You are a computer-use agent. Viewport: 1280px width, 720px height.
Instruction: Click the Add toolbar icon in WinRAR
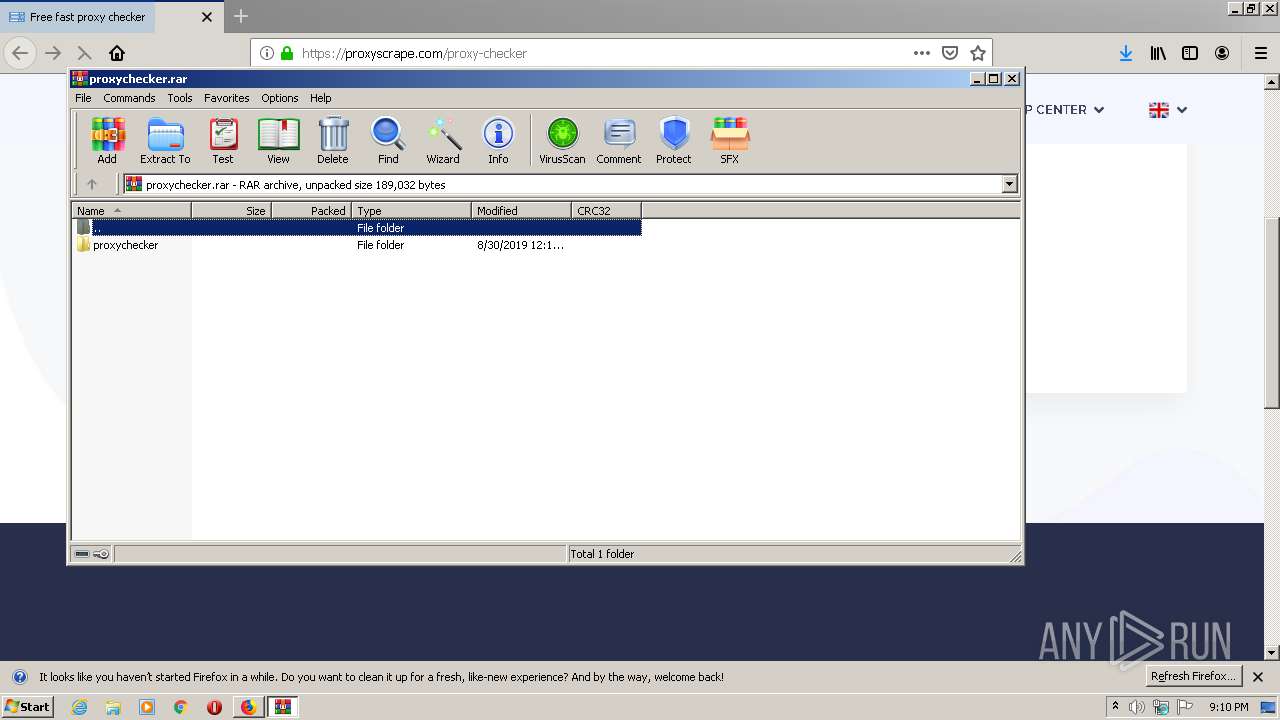(107, 140)
